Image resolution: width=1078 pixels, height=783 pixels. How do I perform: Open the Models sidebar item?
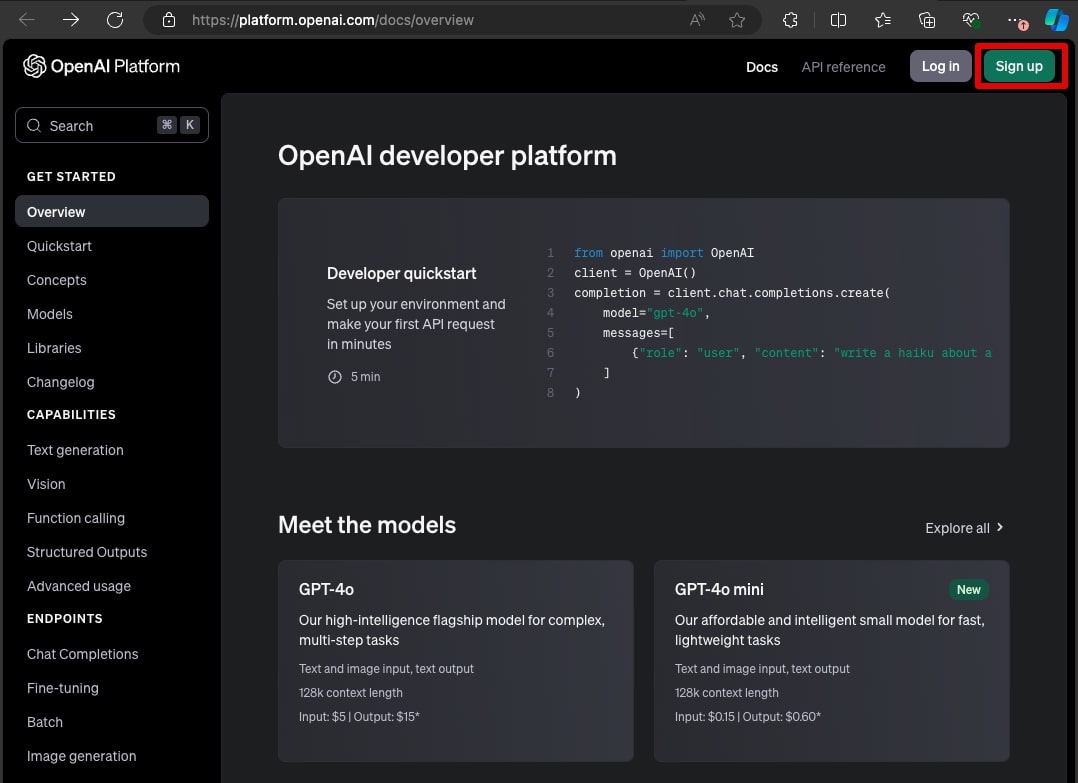point(50,314)
